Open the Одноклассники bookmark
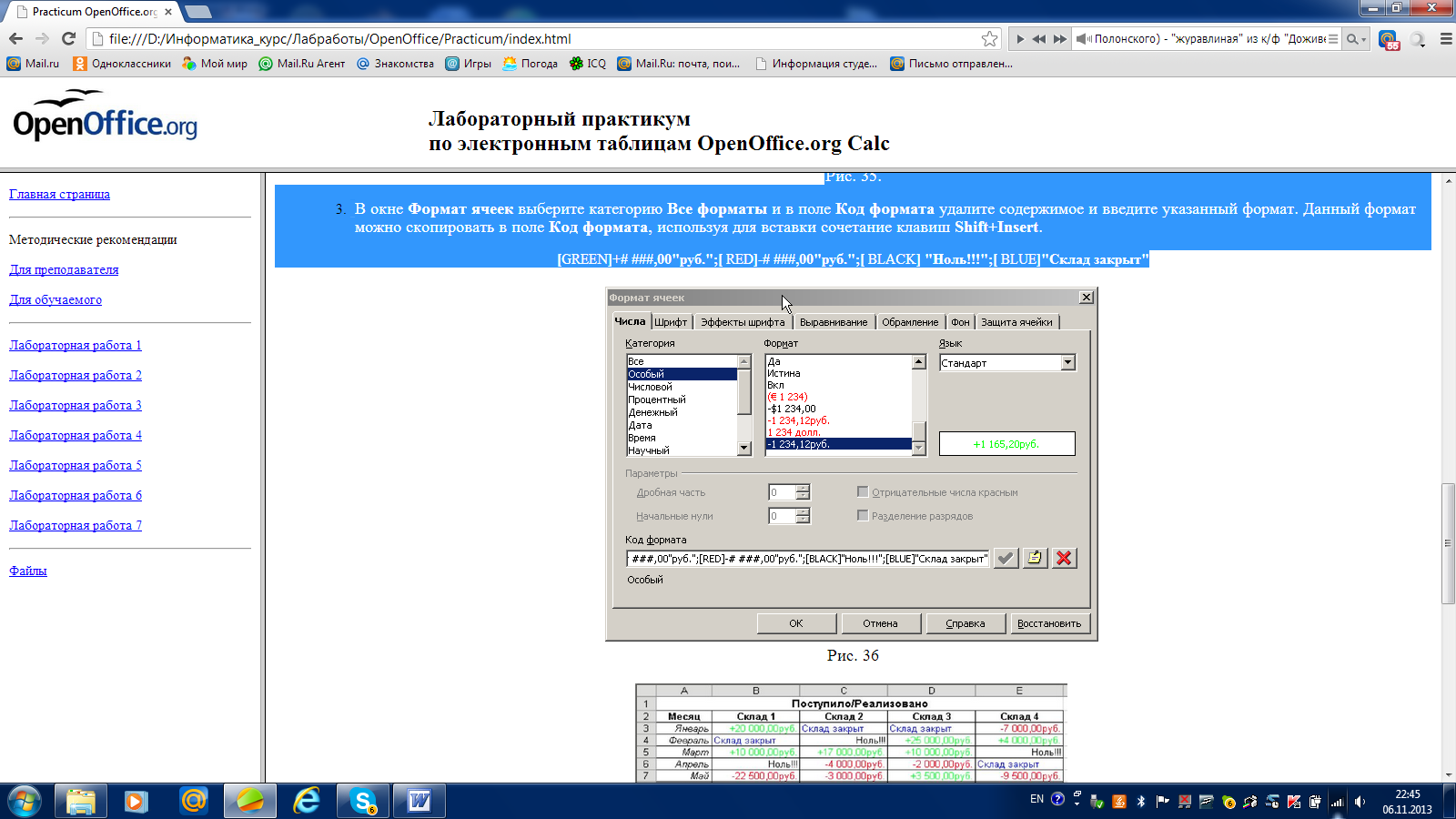The image size is (1456, 819). [x=122, y=64]
